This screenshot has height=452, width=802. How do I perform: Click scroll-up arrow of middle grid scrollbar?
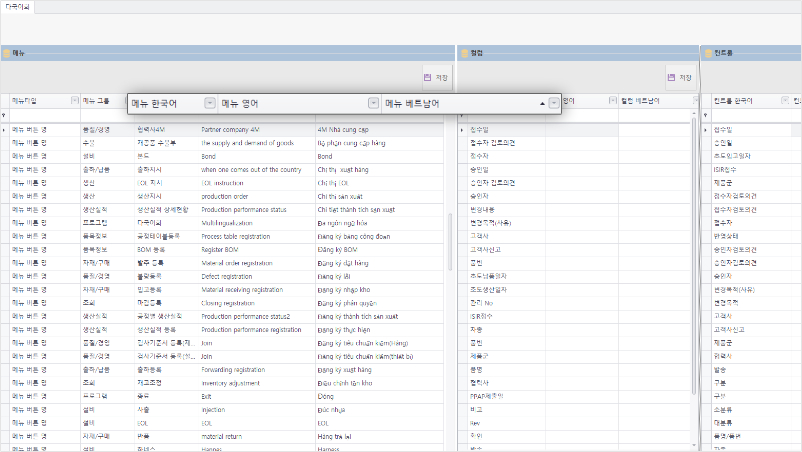pyautogui.click(x=694, y=114)
